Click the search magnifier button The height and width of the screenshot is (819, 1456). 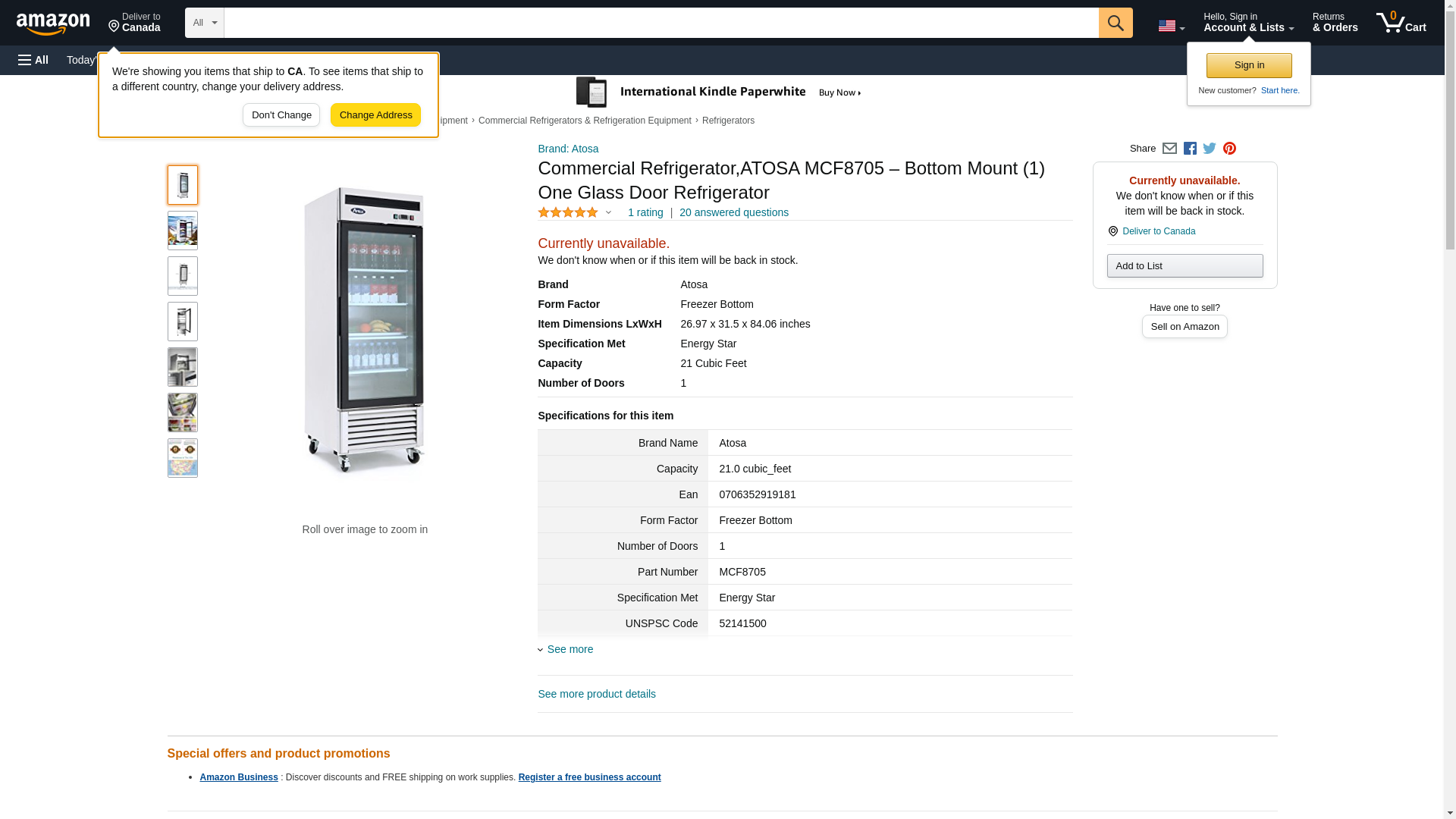[x=1115, y=23]
